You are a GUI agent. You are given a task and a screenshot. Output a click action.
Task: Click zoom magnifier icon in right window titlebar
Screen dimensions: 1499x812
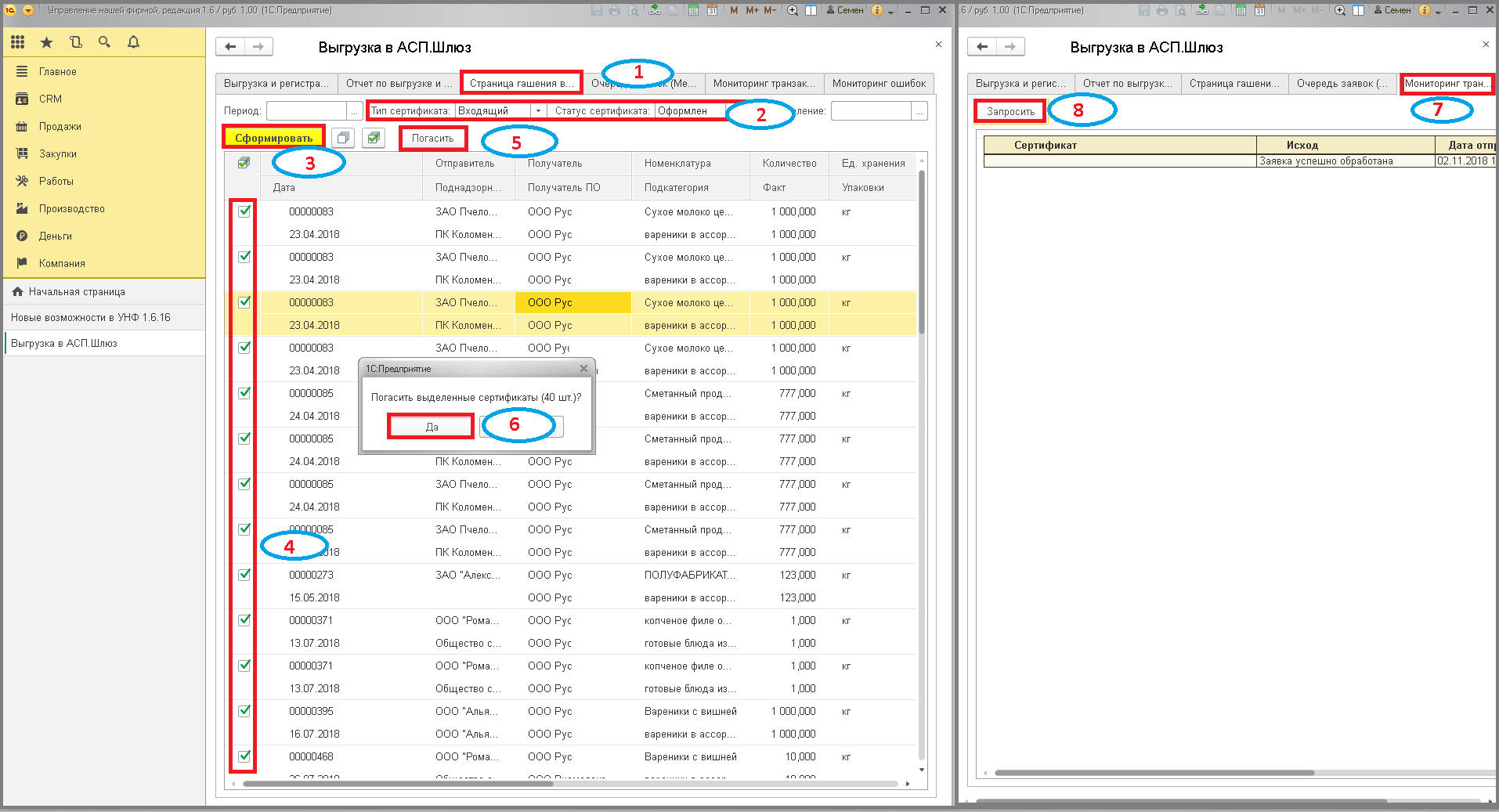1340,10
